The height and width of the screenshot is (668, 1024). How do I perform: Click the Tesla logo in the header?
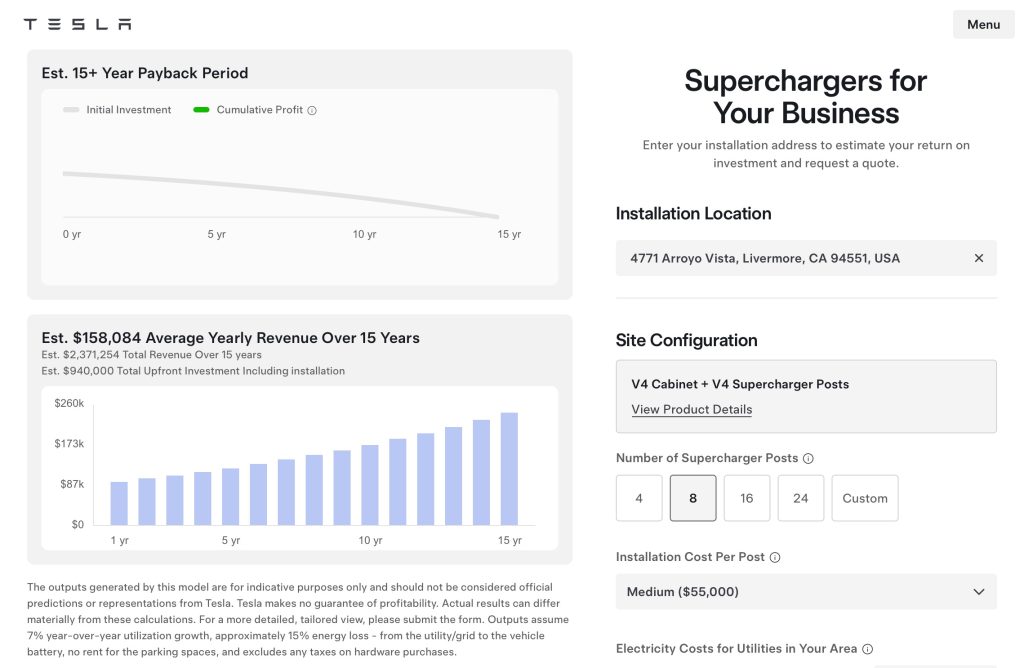point(77,23)
